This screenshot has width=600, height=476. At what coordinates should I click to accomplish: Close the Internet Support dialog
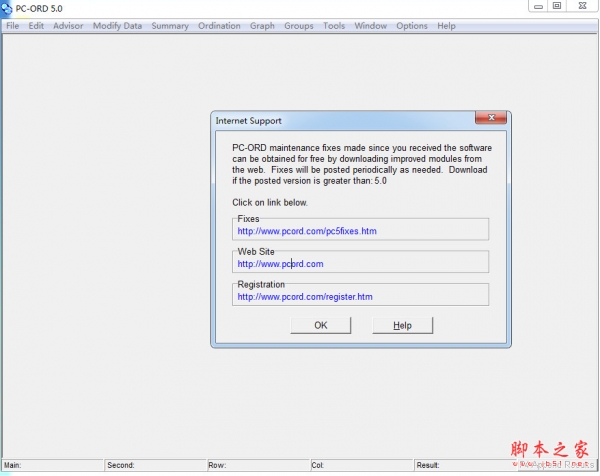click(491, 117)
